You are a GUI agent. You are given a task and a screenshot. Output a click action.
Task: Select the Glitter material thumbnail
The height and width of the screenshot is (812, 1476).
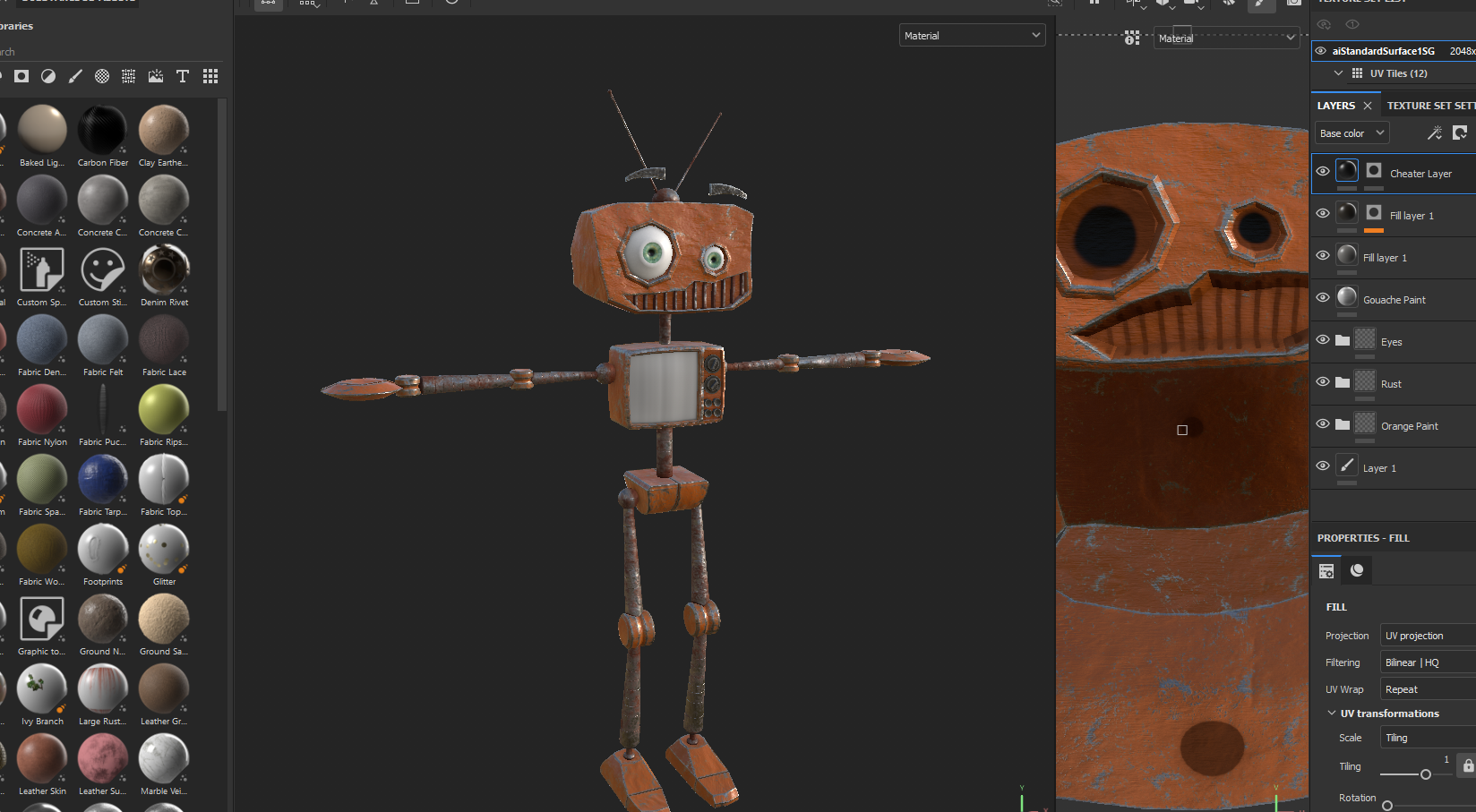(x=164, y=549)
